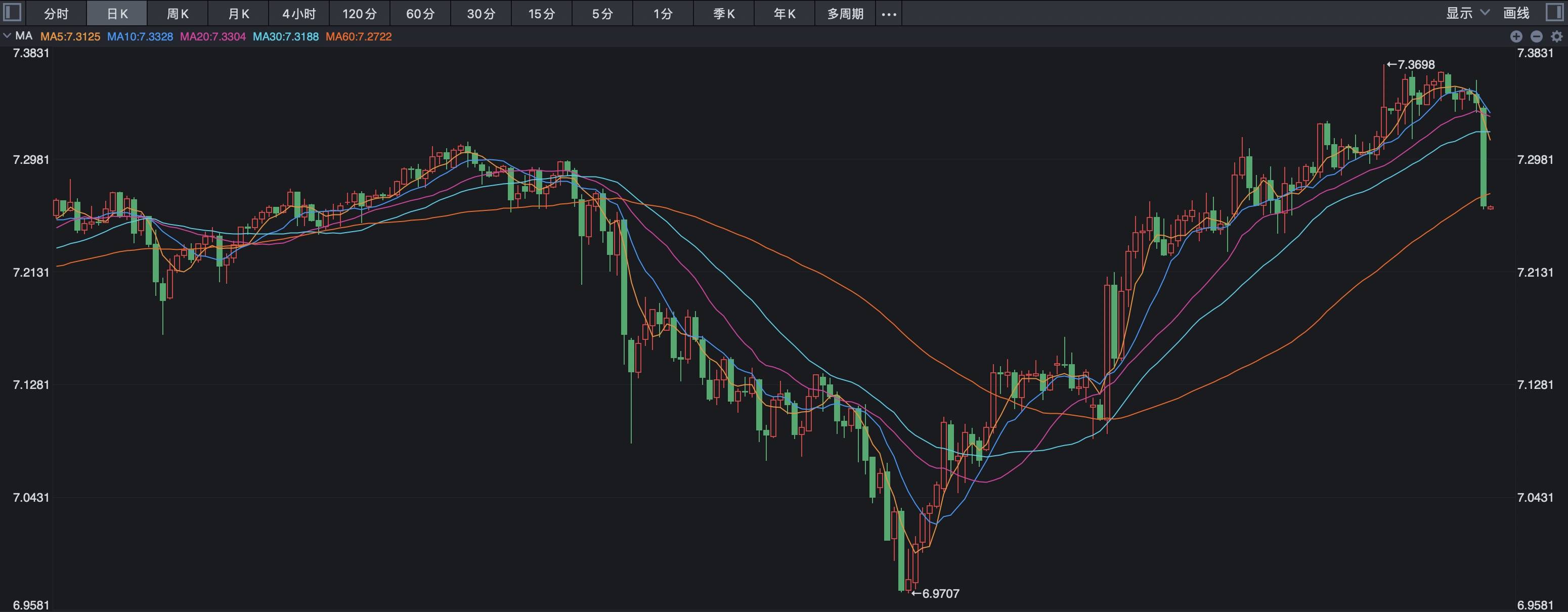1568x612 pixels.
Task: Select the 4小时 timeframe
Action: 298,13
